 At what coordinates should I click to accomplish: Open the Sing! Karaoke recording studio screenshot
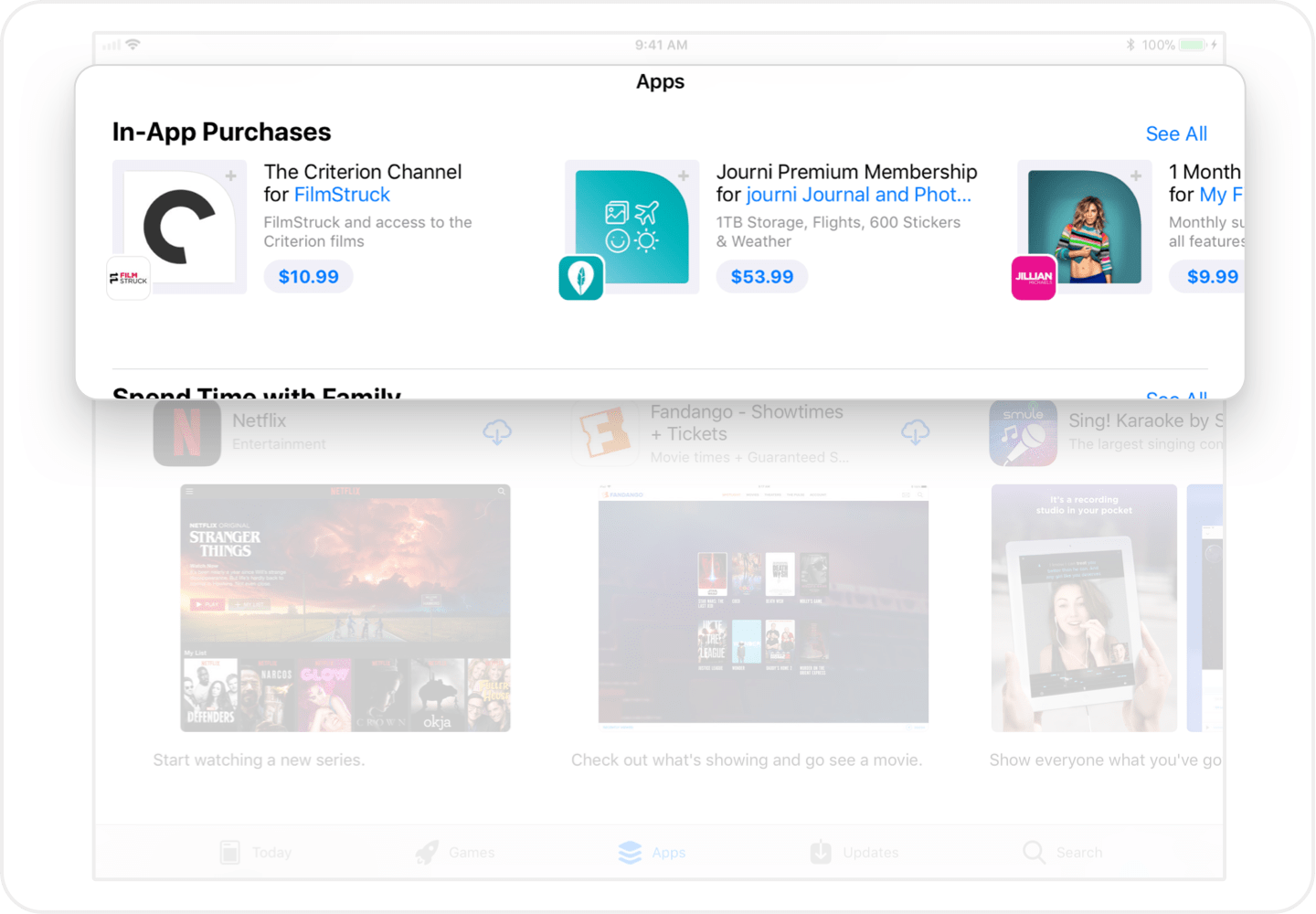point(1084,608)
